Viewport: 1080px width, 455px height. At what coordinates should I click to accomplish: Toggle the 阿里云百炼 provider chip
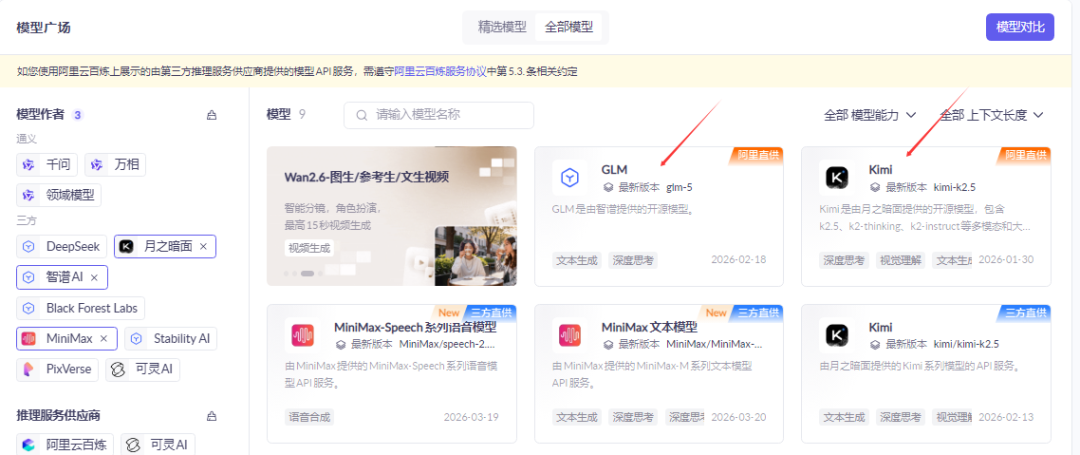pyautogui.click(x=65, y=445)
